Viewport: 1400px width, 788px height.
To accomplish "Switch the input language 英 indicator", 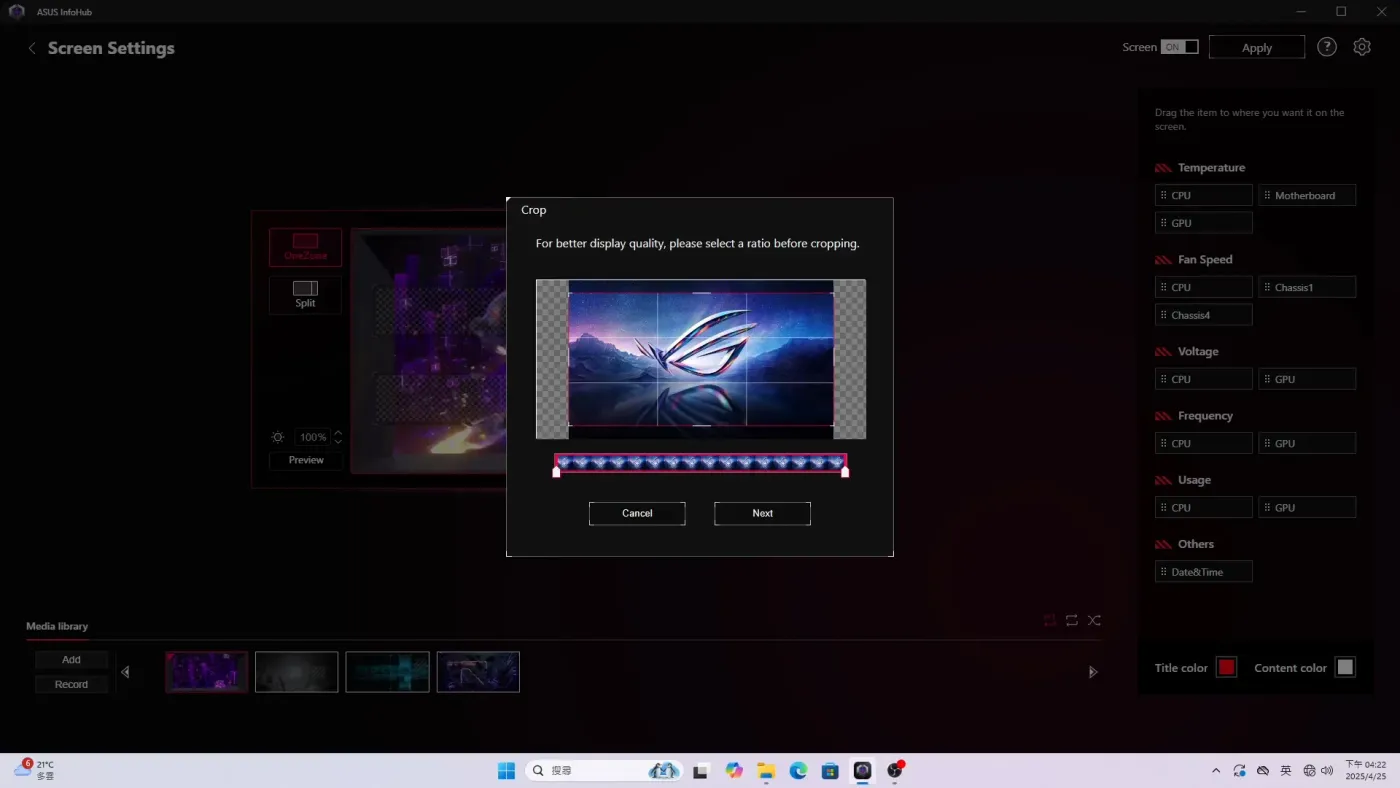I will 1286,771.
